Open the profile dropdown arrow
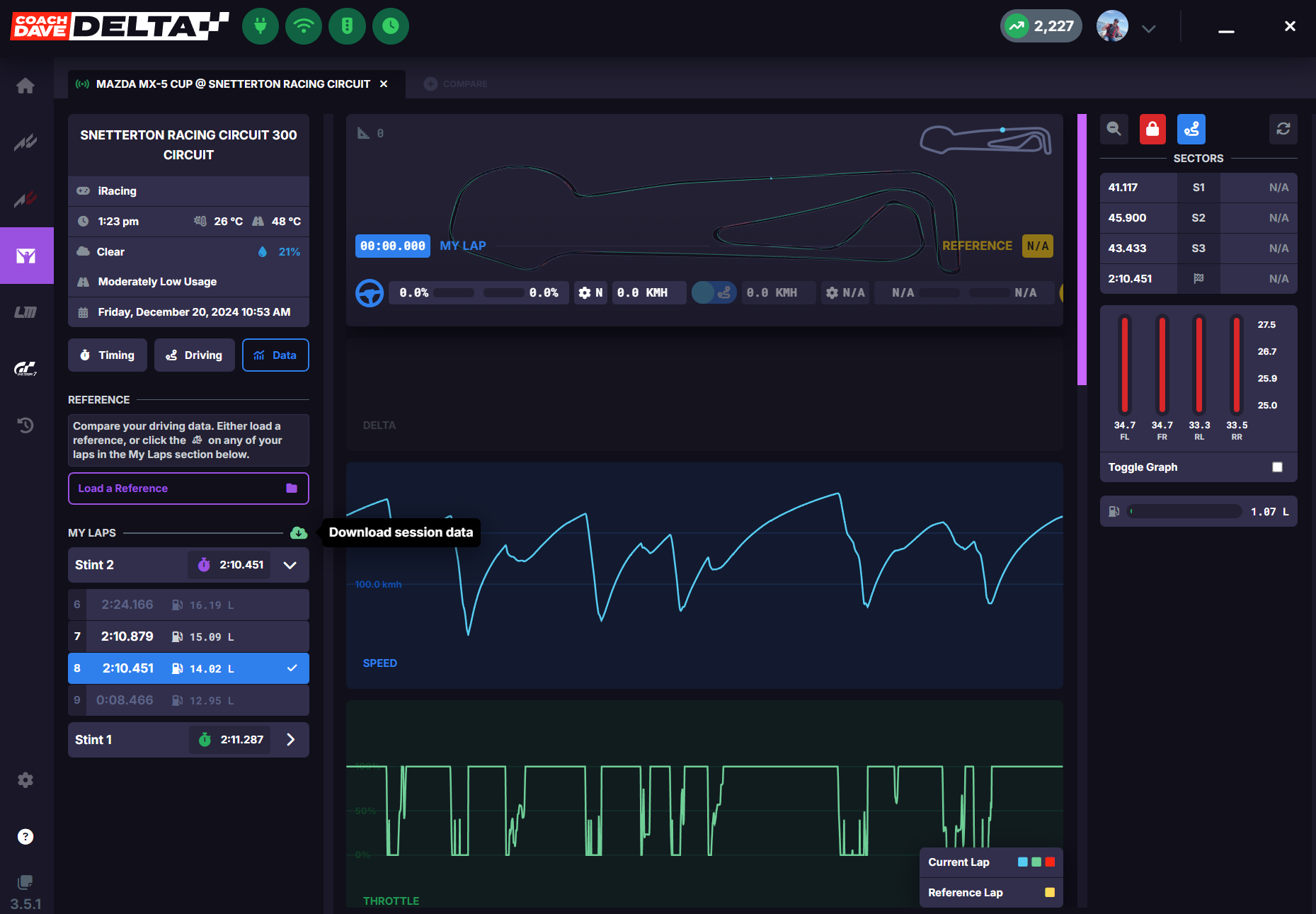The height and width of the screenshot is (914, 1316). point(1149,28)
